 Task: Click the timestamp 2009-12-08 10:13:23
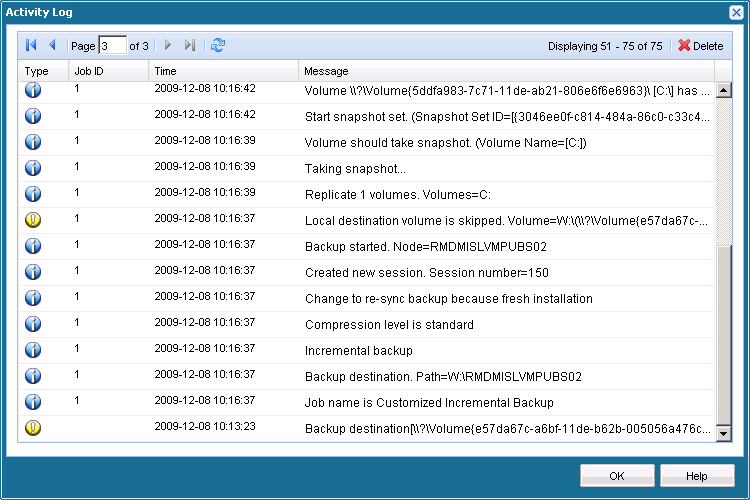pos(205,426)
